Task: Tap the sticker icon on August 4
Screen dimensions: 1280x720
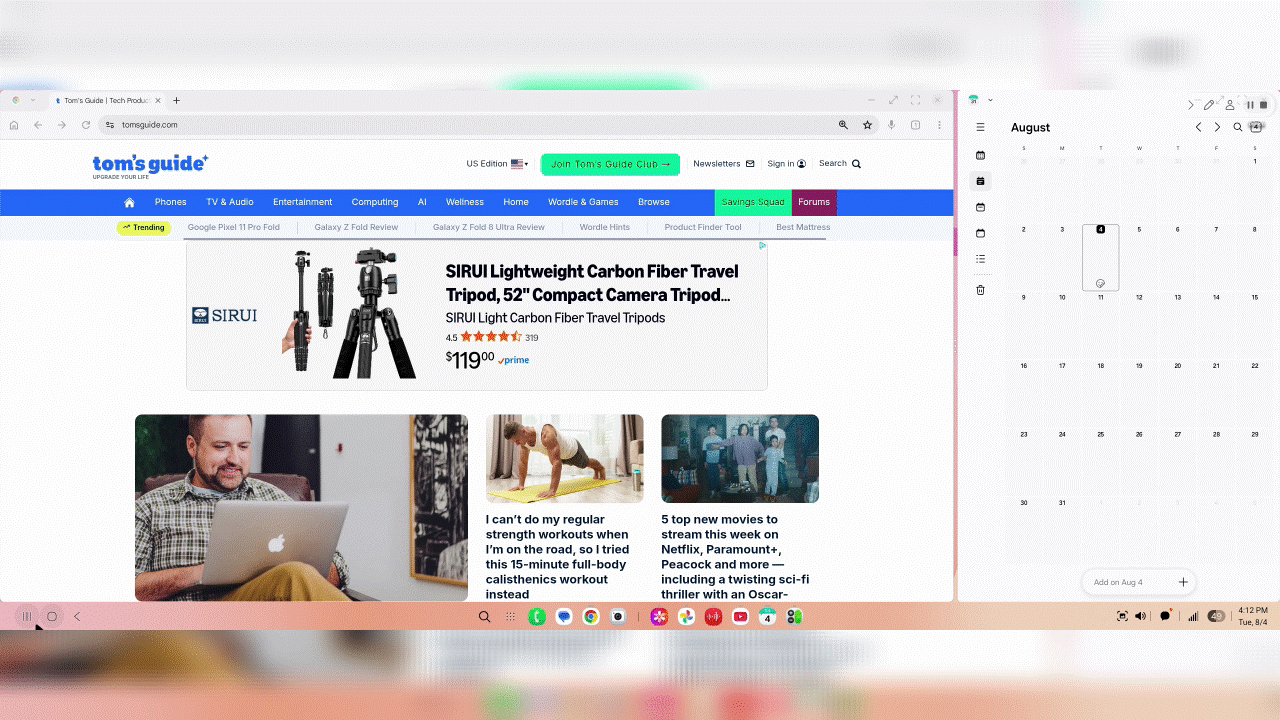Action: tap(1100, 283)
